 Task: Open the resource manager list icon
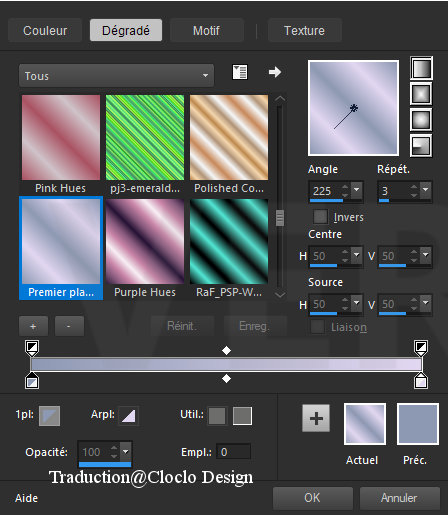tap(240, 72)
